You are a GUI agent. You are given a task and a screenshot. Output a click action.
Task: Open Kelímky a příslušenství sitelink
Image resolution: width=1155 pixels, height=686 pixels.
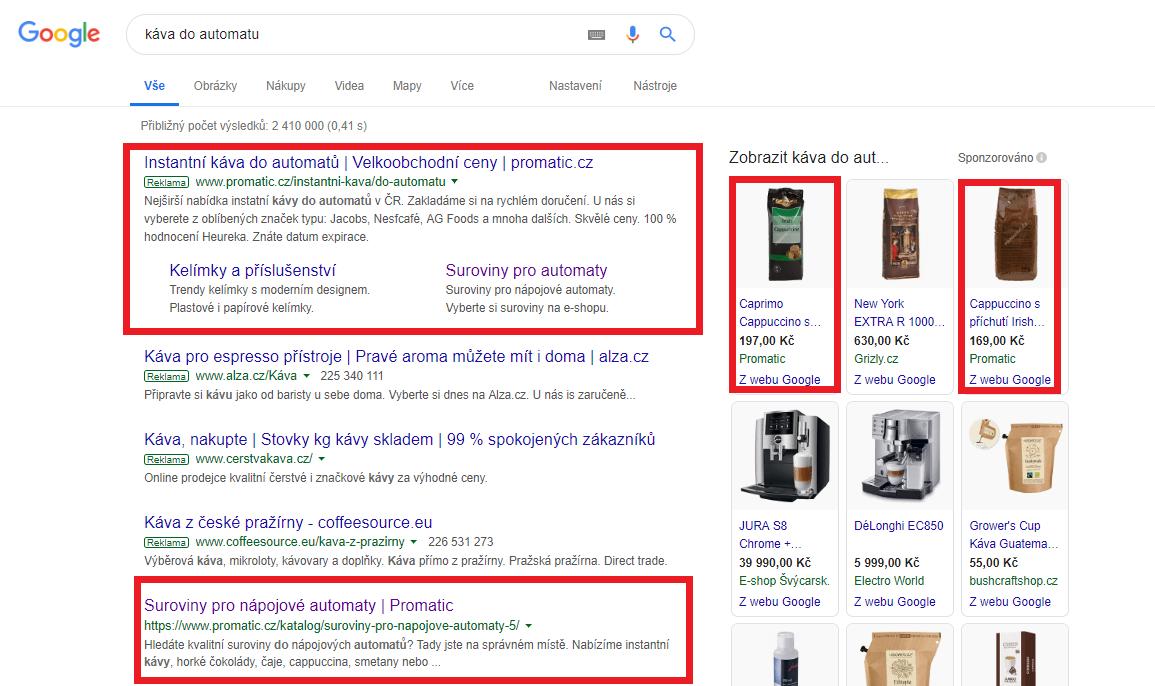[x=253, y=270]
